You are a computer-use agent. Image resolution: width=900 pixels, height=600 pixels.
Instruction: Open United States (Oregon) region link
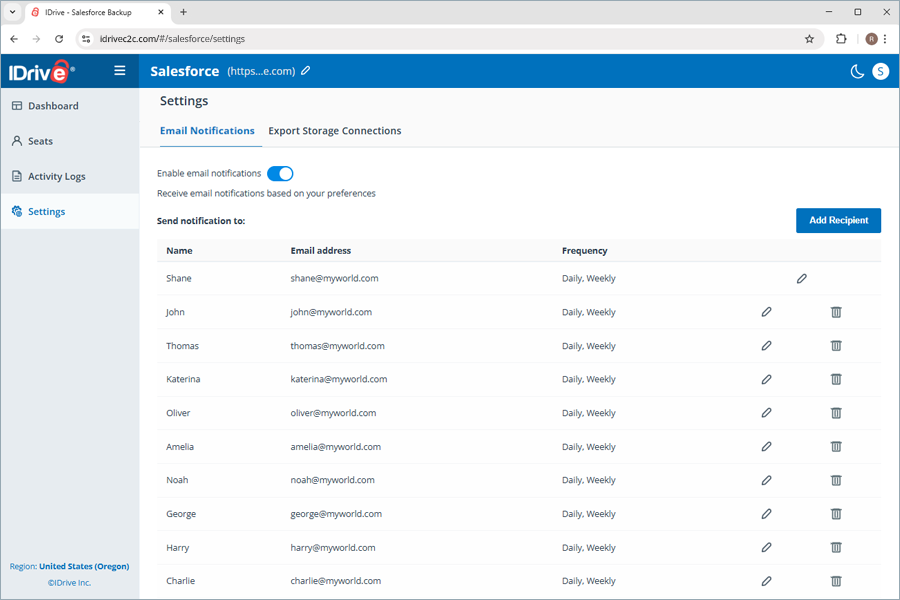84,566
